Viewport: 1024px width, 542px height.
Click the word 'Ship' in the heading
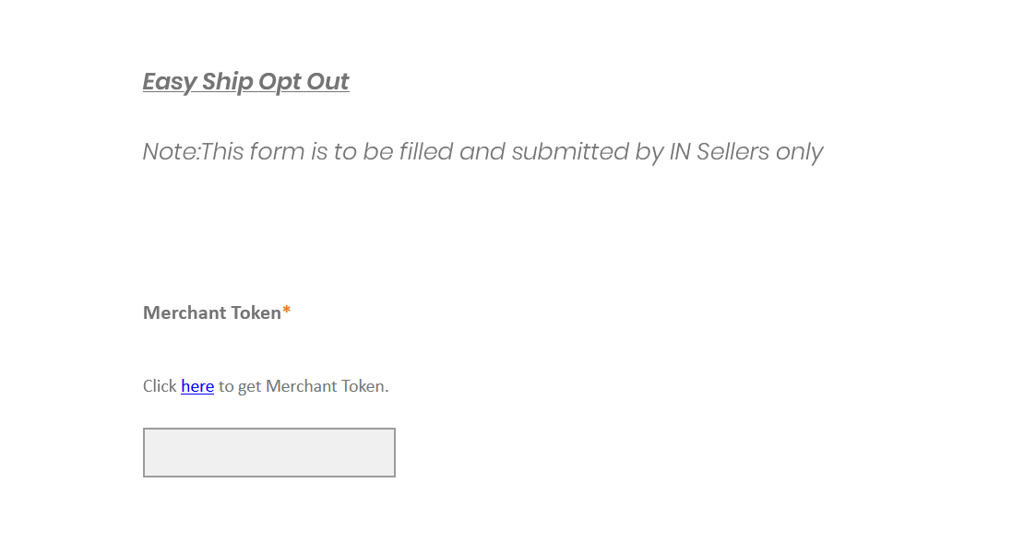[227, 81]
